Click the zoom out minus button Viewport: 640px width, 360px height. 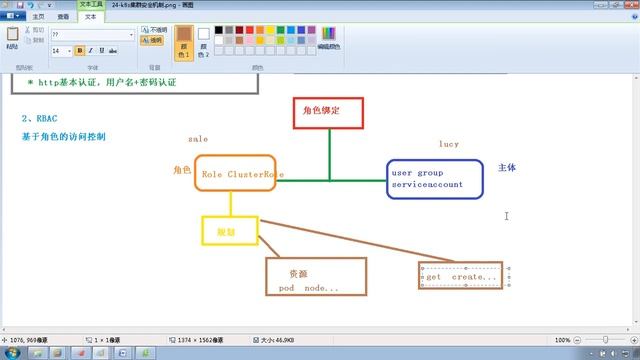tap(577, 340)
